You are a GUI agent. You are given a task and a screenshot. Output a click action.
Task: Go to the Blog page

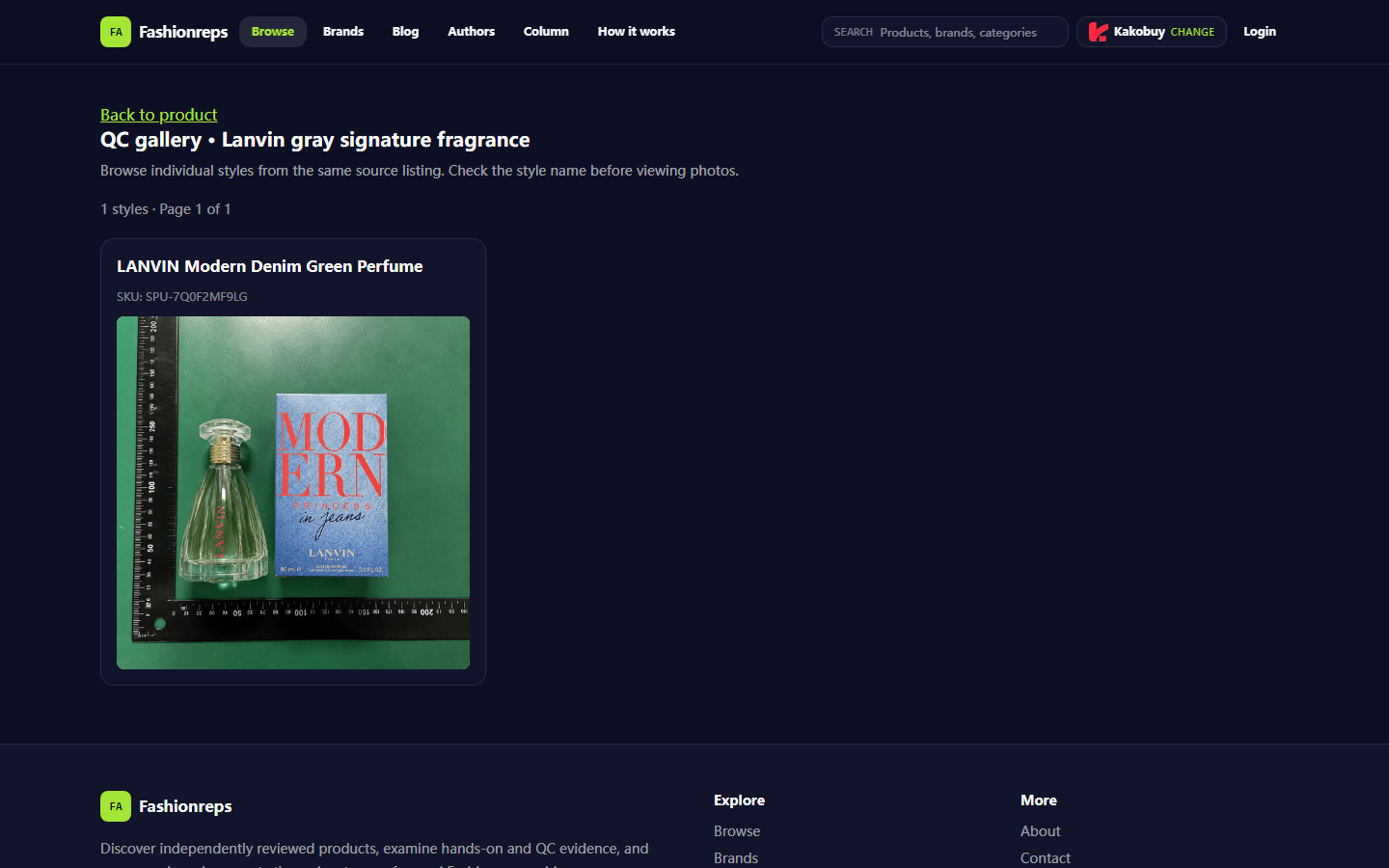pyautogui.click(x=405, y=32)
